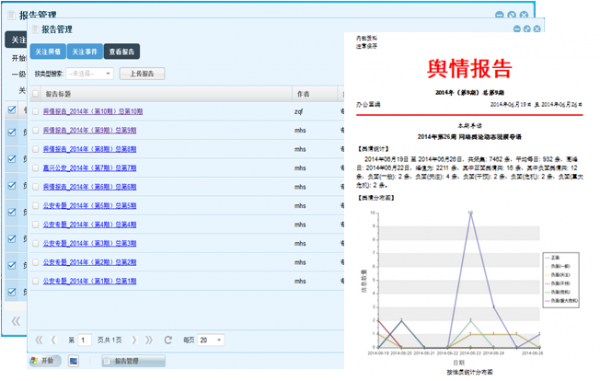
Task: Collapse panel with double-arrow in back window
Action: pos(16,321)
